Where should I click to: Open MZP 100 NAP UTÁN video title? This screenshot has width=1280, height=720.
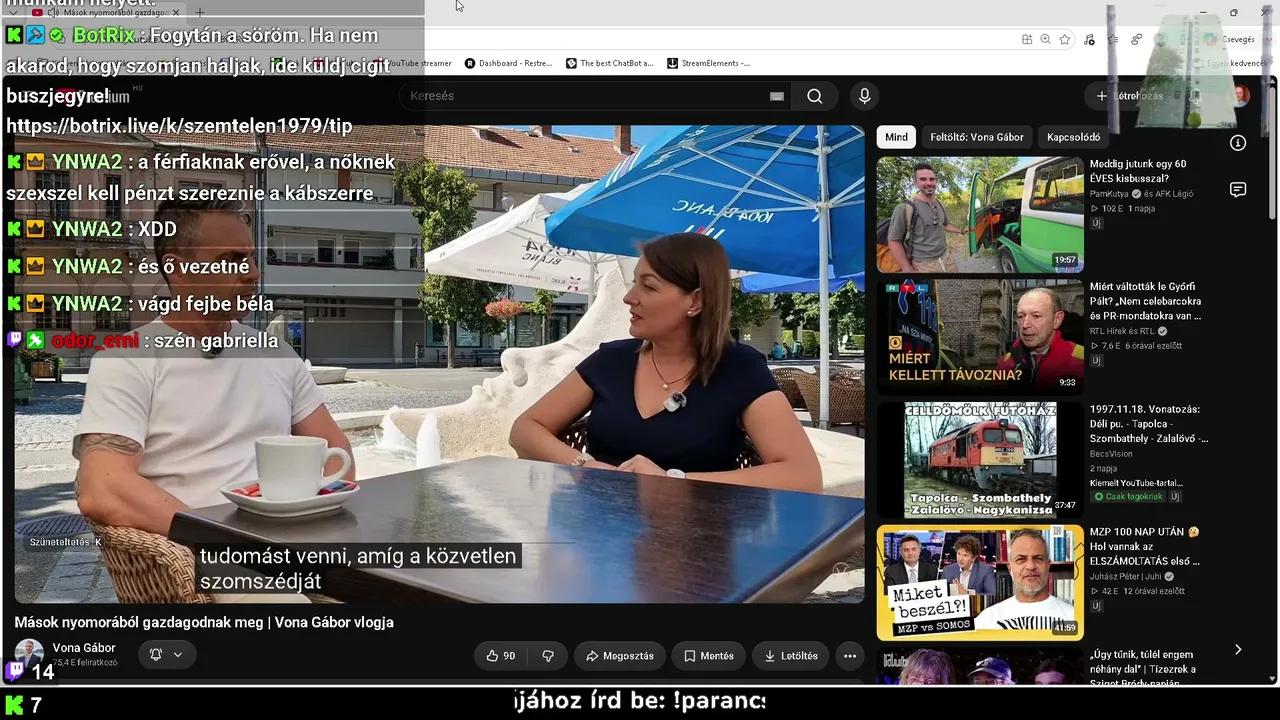pyautogui.click(x=1145, y=546)
